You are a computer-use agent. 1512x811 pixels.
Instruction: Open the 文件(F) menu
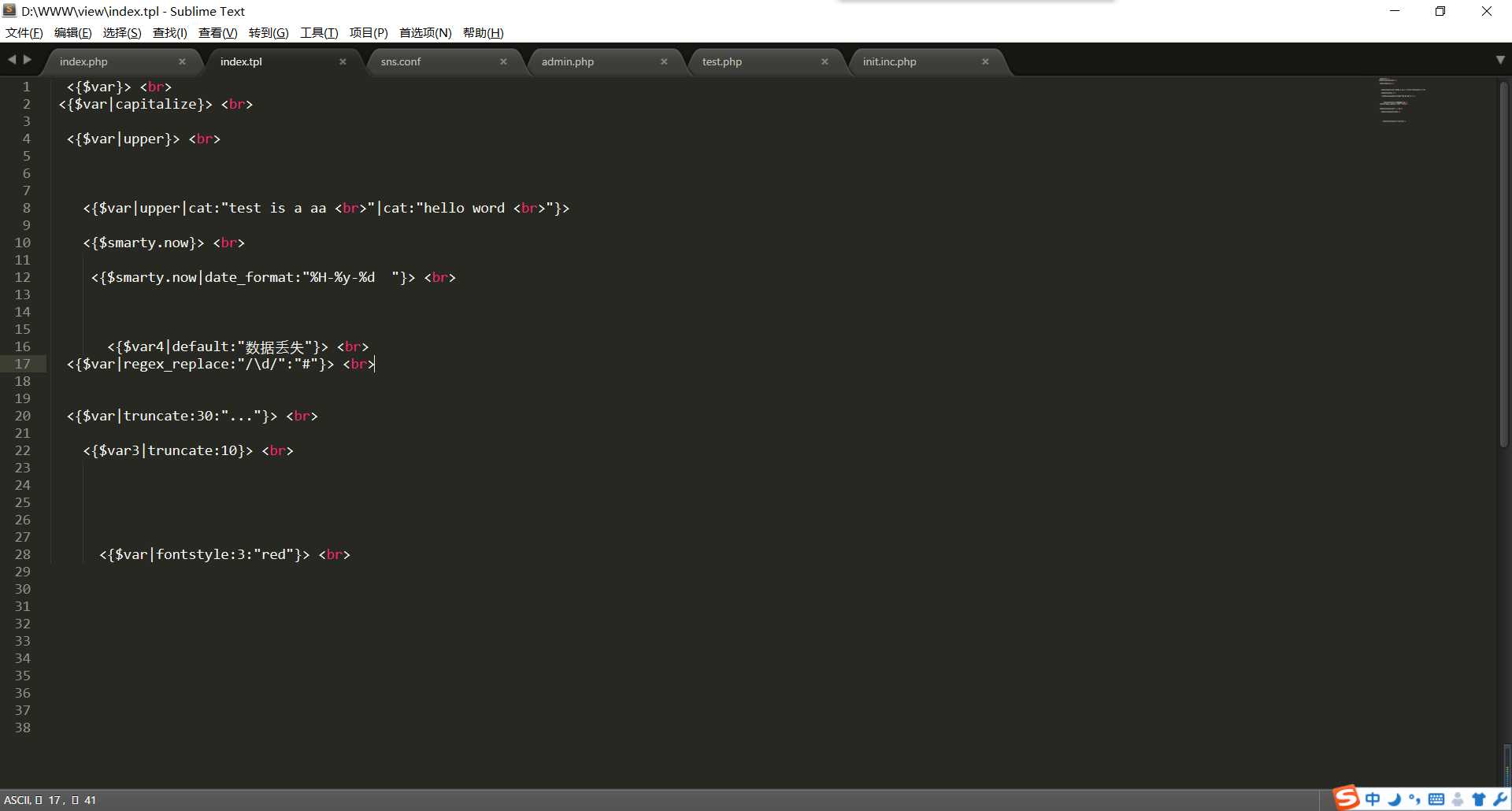pos(24,32)
